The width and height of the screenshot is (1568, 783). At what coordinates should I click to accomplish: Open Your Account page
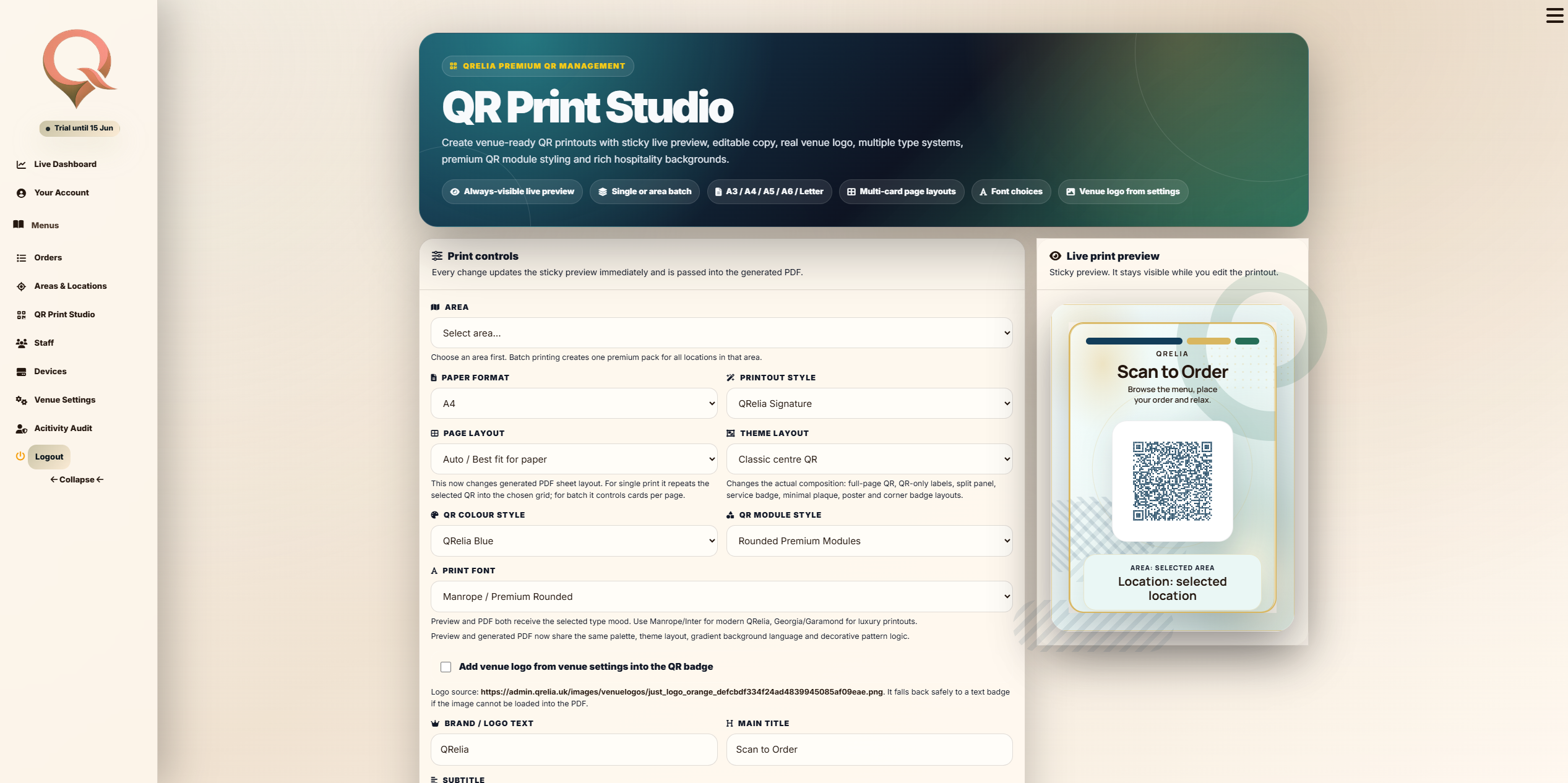[x=61, y=193]
